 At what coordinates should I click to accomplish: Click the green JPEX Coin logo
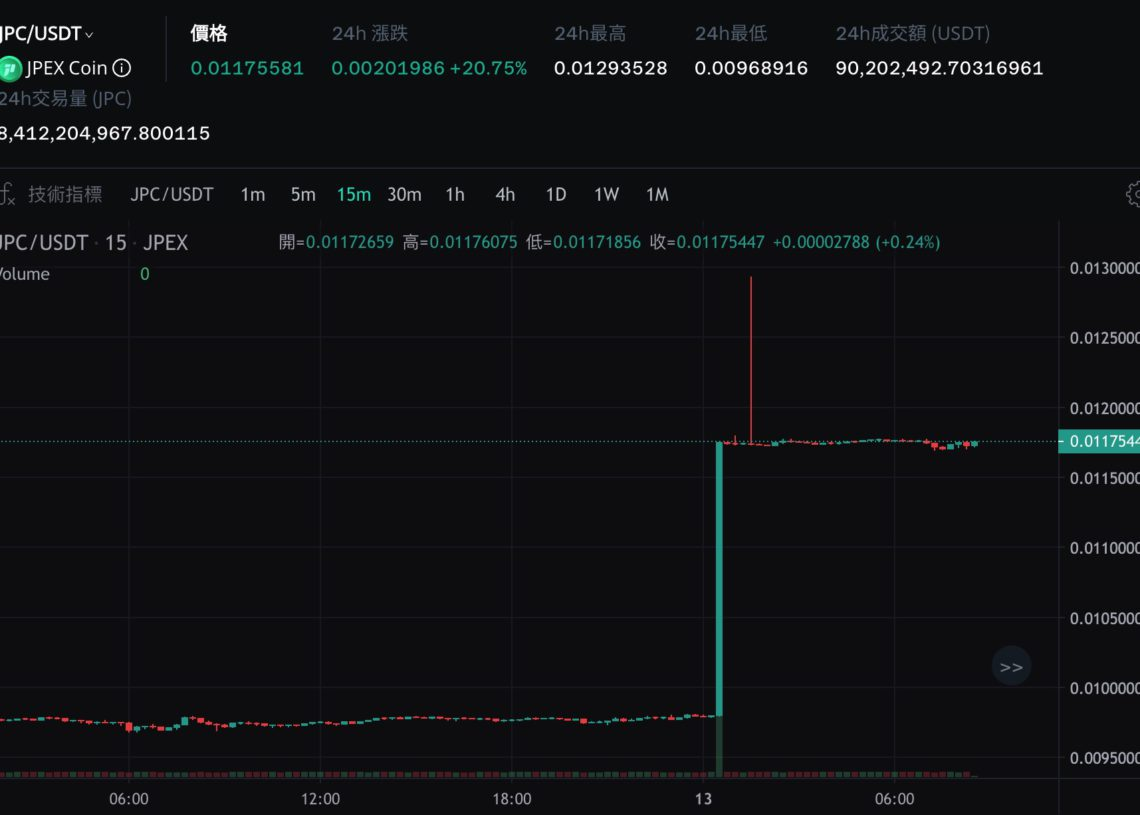tap(10, 69)
